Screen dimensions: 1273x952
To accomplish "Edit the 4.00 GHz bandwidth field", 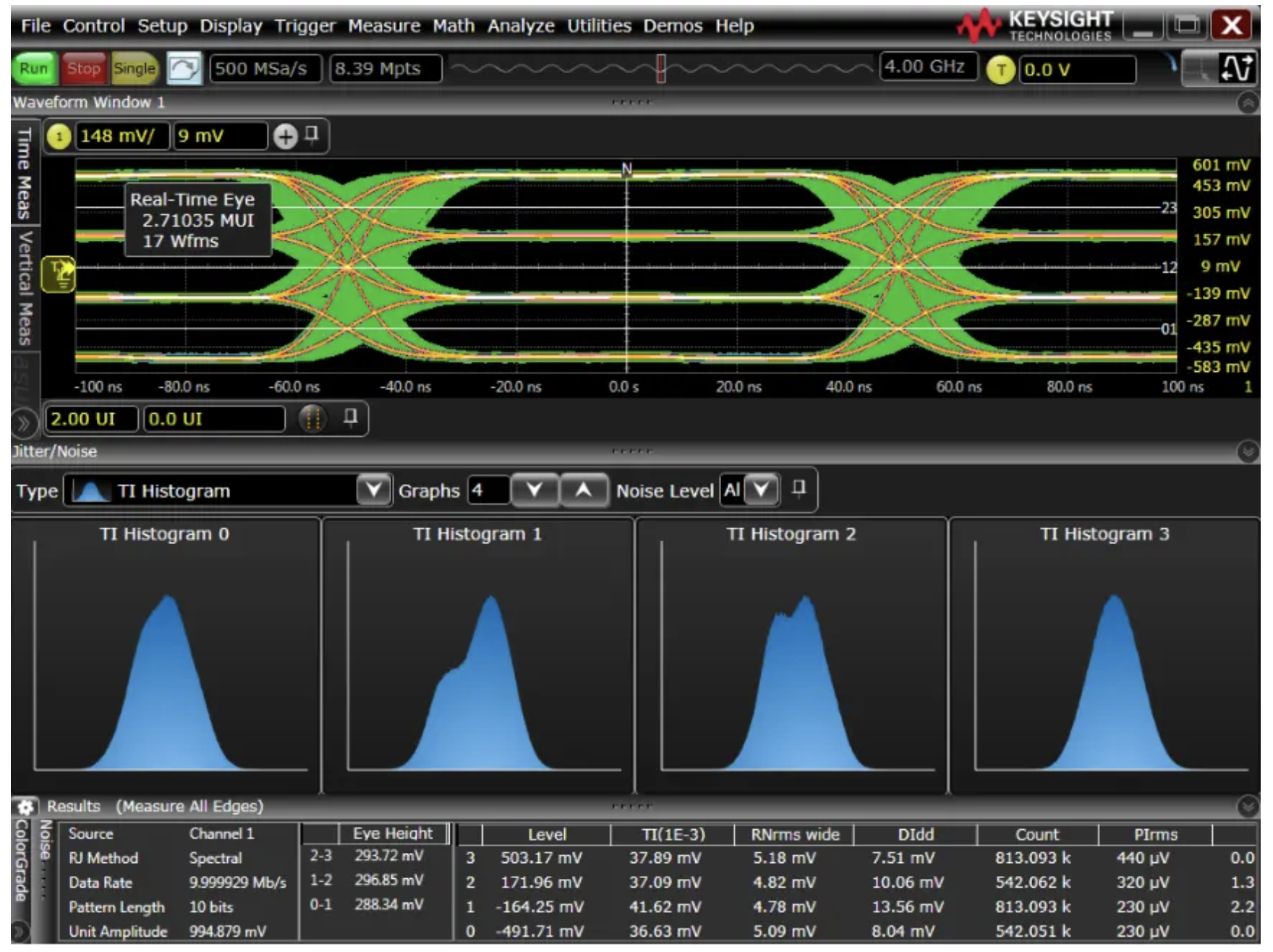I will pos(928,67).
